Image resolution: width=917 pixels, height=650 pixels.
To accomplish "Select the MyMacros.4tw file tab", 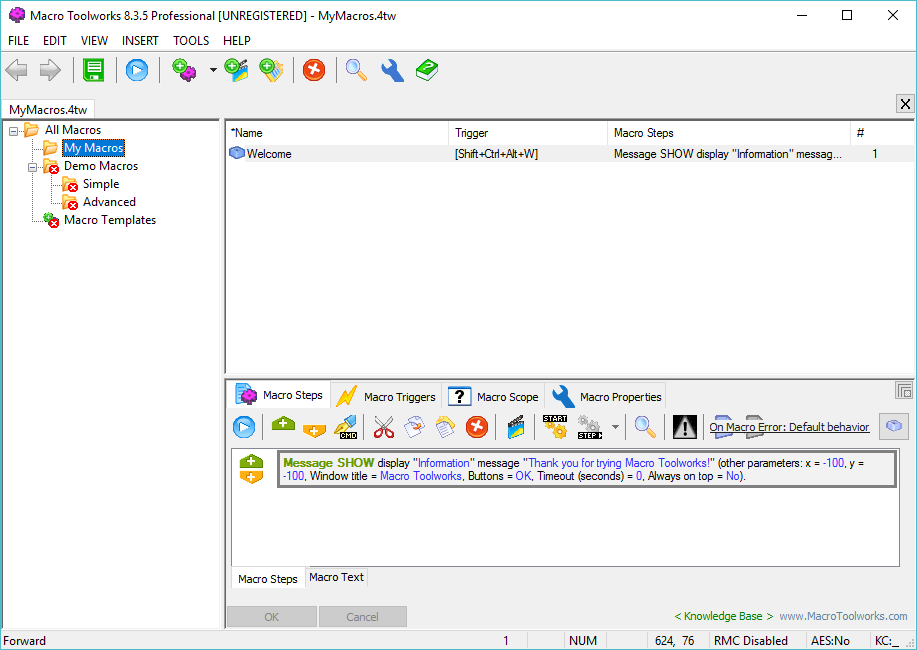I will tap(48, 110).
